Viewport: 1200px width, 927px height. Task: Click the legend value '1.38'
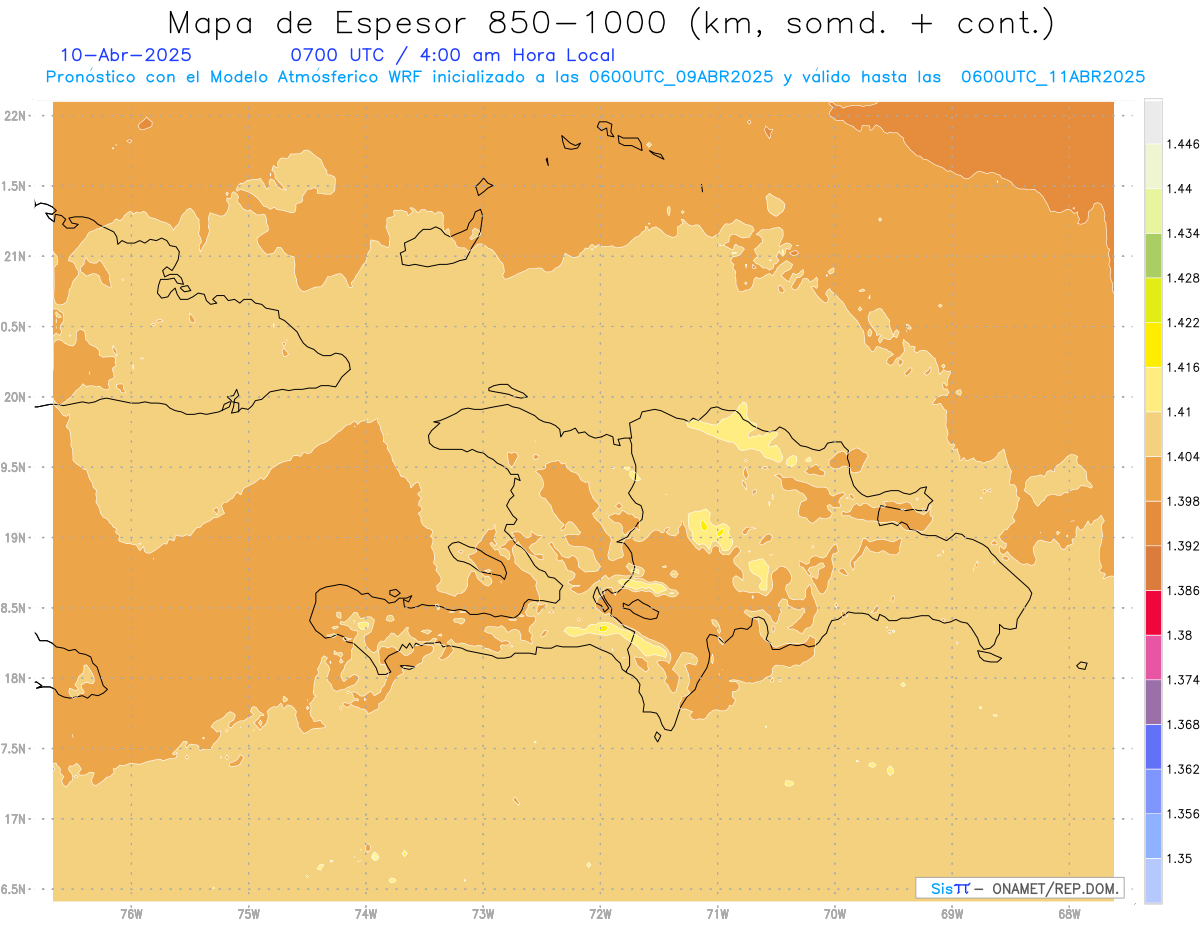[1179, 635]
